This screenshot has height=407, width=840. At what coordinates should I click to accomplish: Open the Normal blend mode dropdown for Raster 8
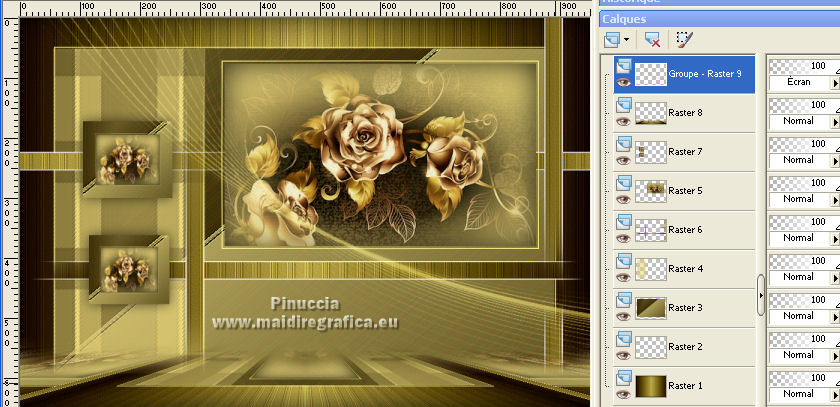click(804, 122)
